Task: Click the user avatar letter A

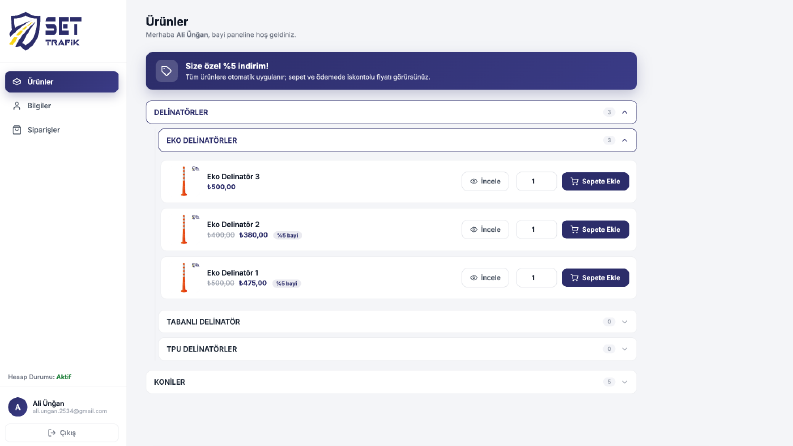Action: coord(18,407)
